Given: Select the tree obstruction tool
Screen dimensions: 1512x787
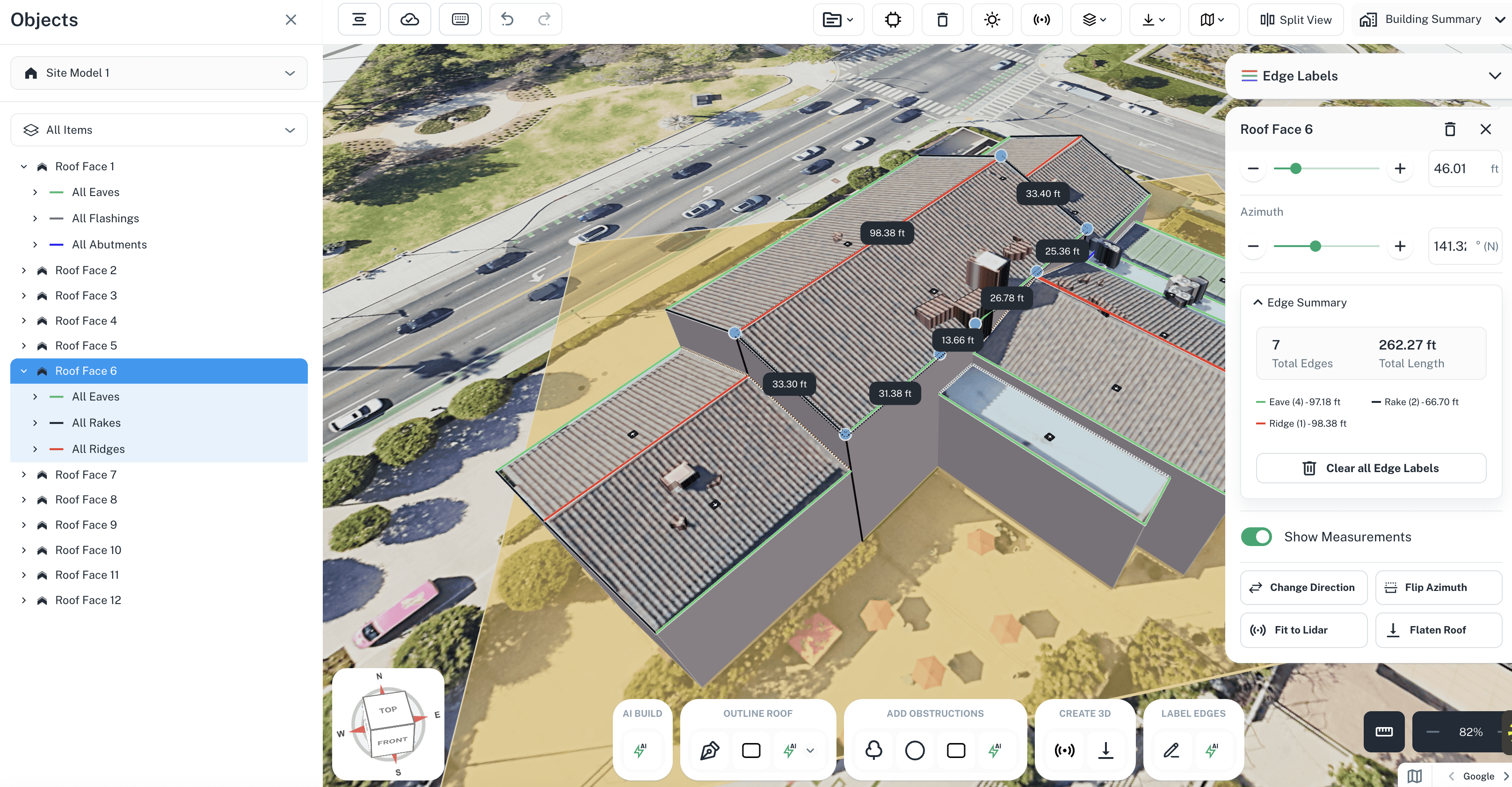Looking at the screenshot, I should [873, 750].
